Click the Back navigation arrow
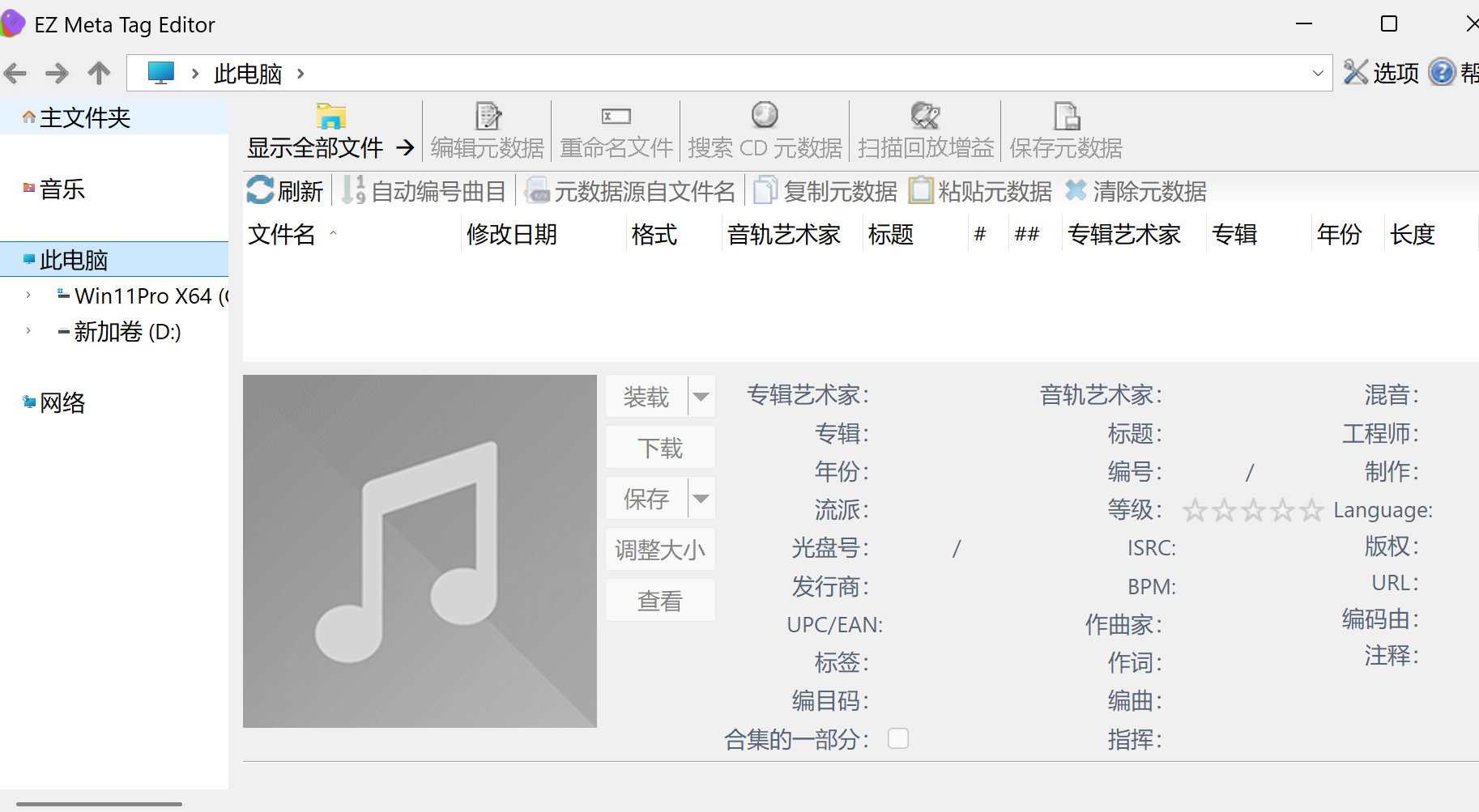The height and width of the screenshot is (812, 1479). pos(15,74)
